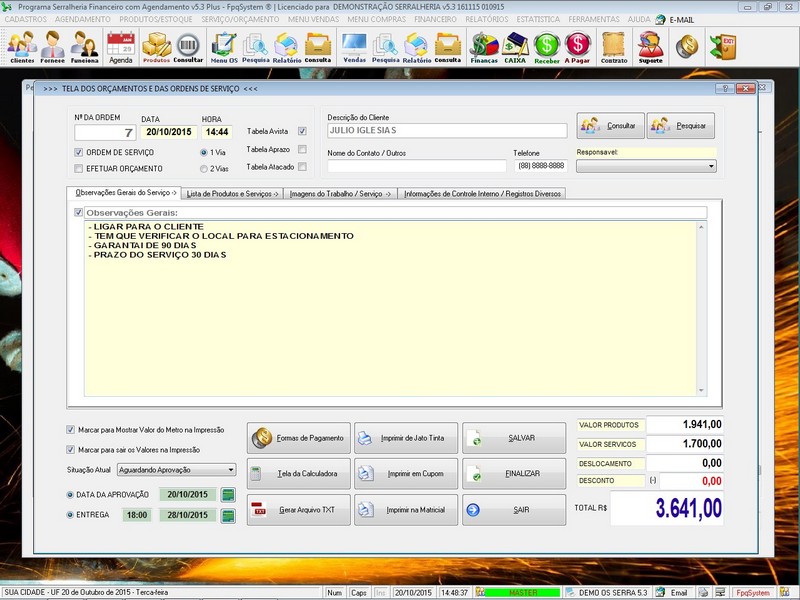800x600 pixels.
Task: Open the RELATÓRIOS menu
Action: pyautogui.click(x=487, y=19)
